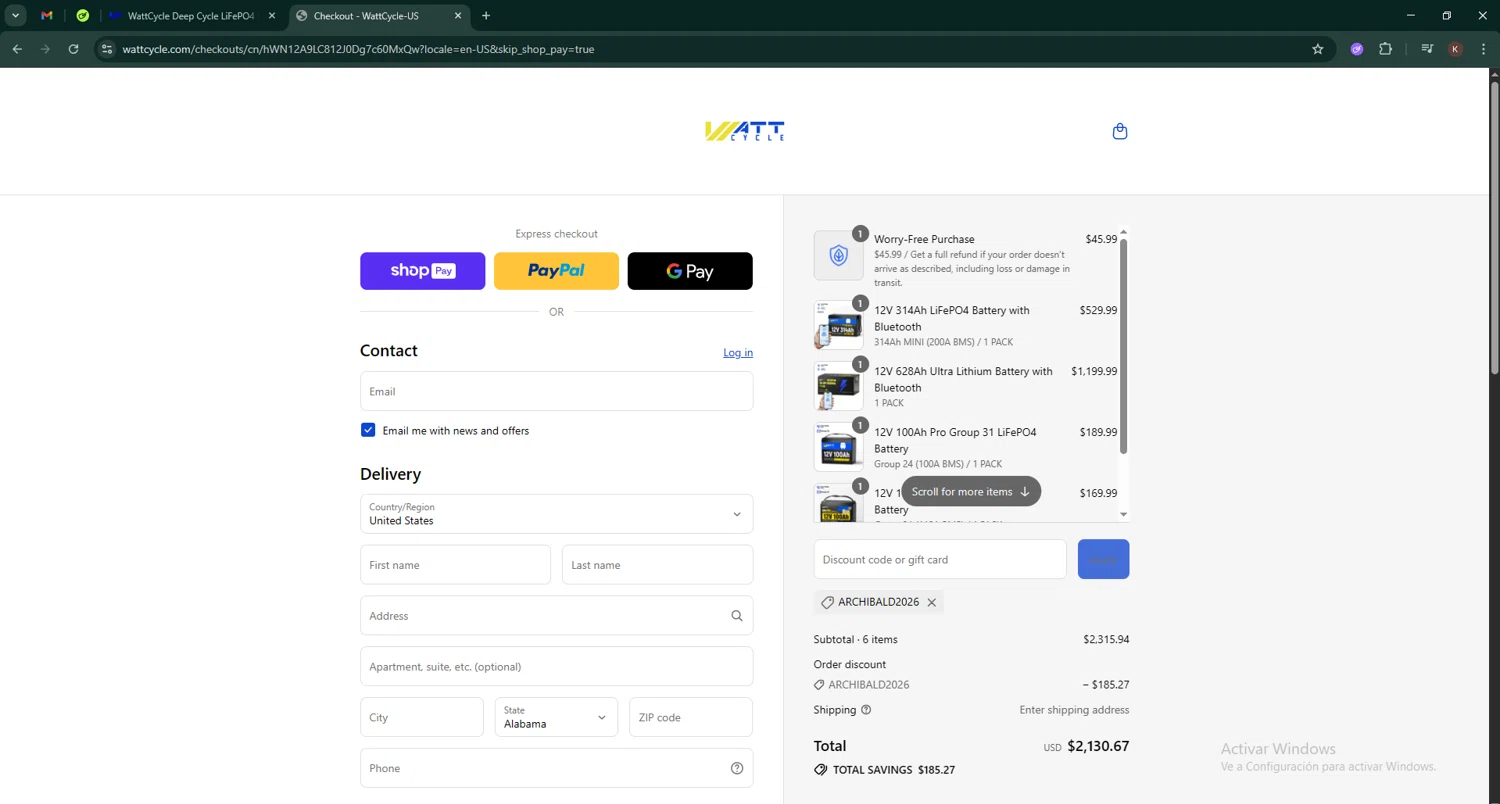Click the order items list scrollbar

point(1123,346)
